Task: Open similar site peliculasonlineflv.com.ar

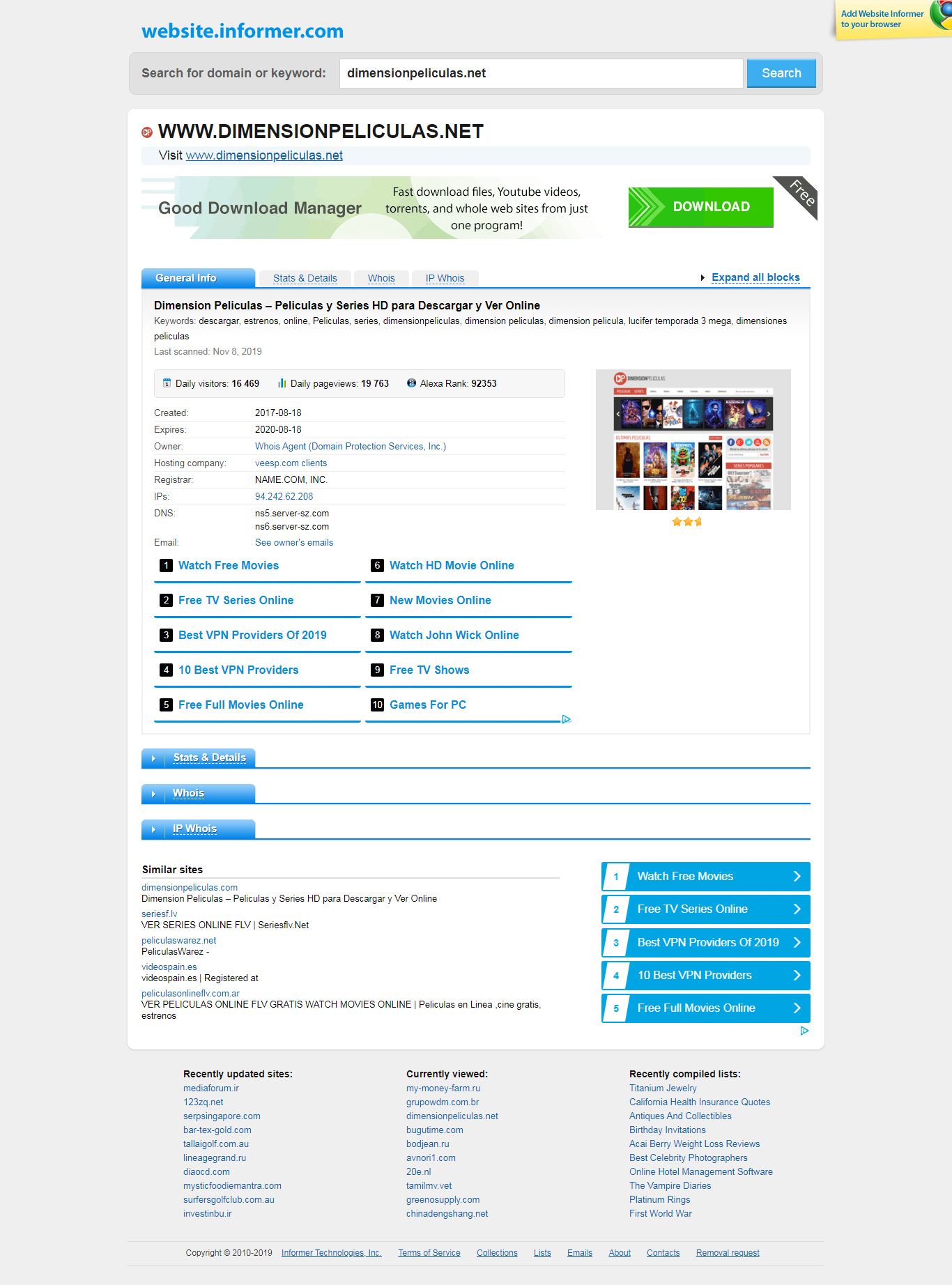Action: click(190, 994)
